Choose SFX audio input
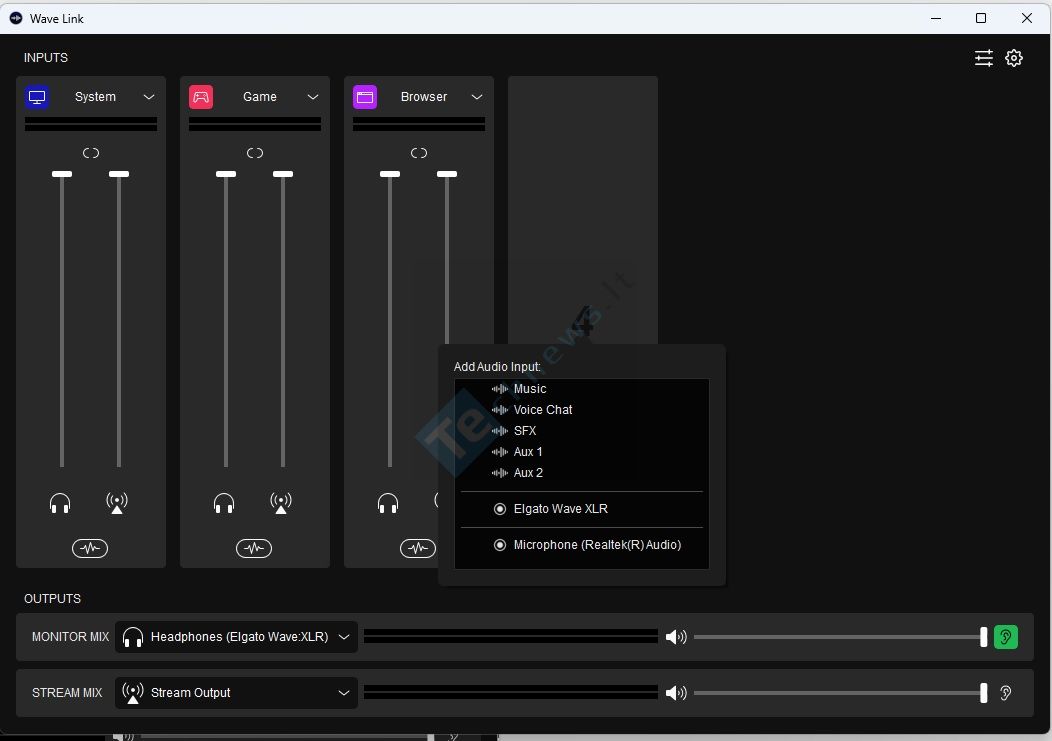1052x741 pixels. pyautogui.click(x=525, y=431)
